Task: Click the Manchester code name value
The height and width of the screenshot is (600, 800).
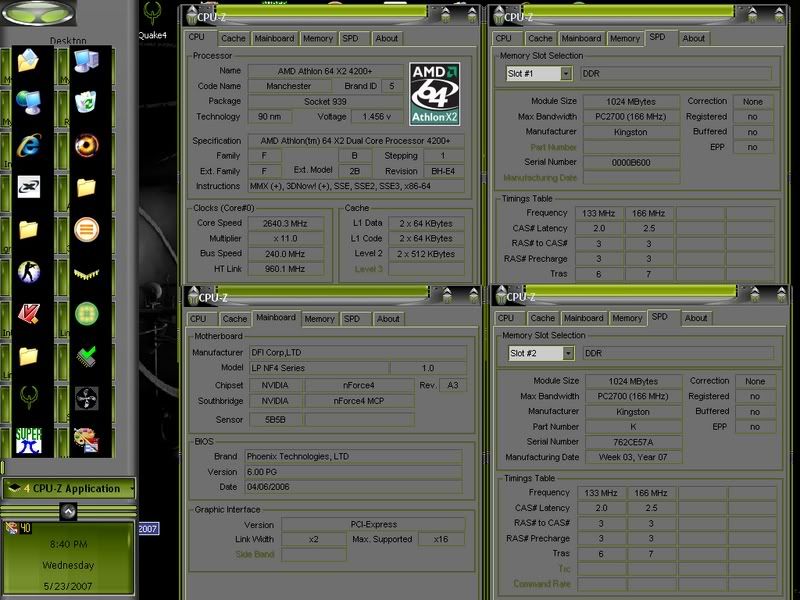Action: coord(288,86)
